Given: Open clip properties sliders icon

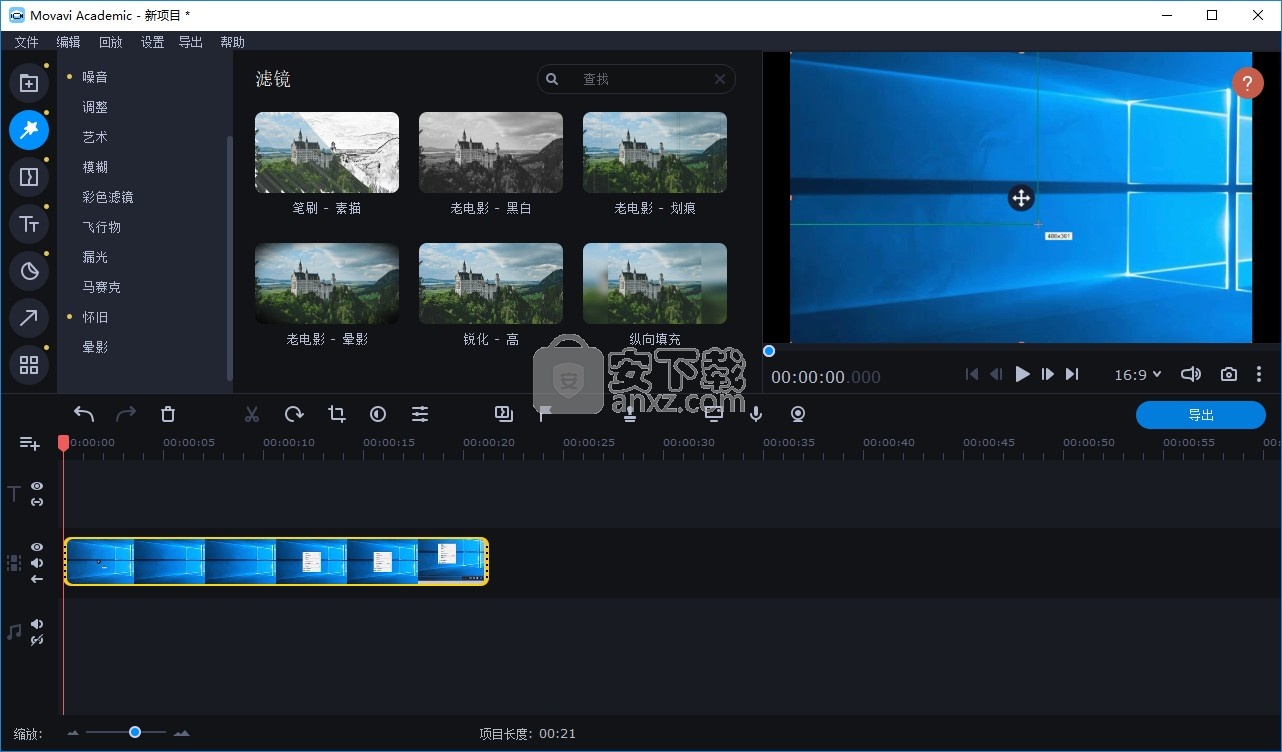Looking at the screenshot, I should [x=420, y=414].
